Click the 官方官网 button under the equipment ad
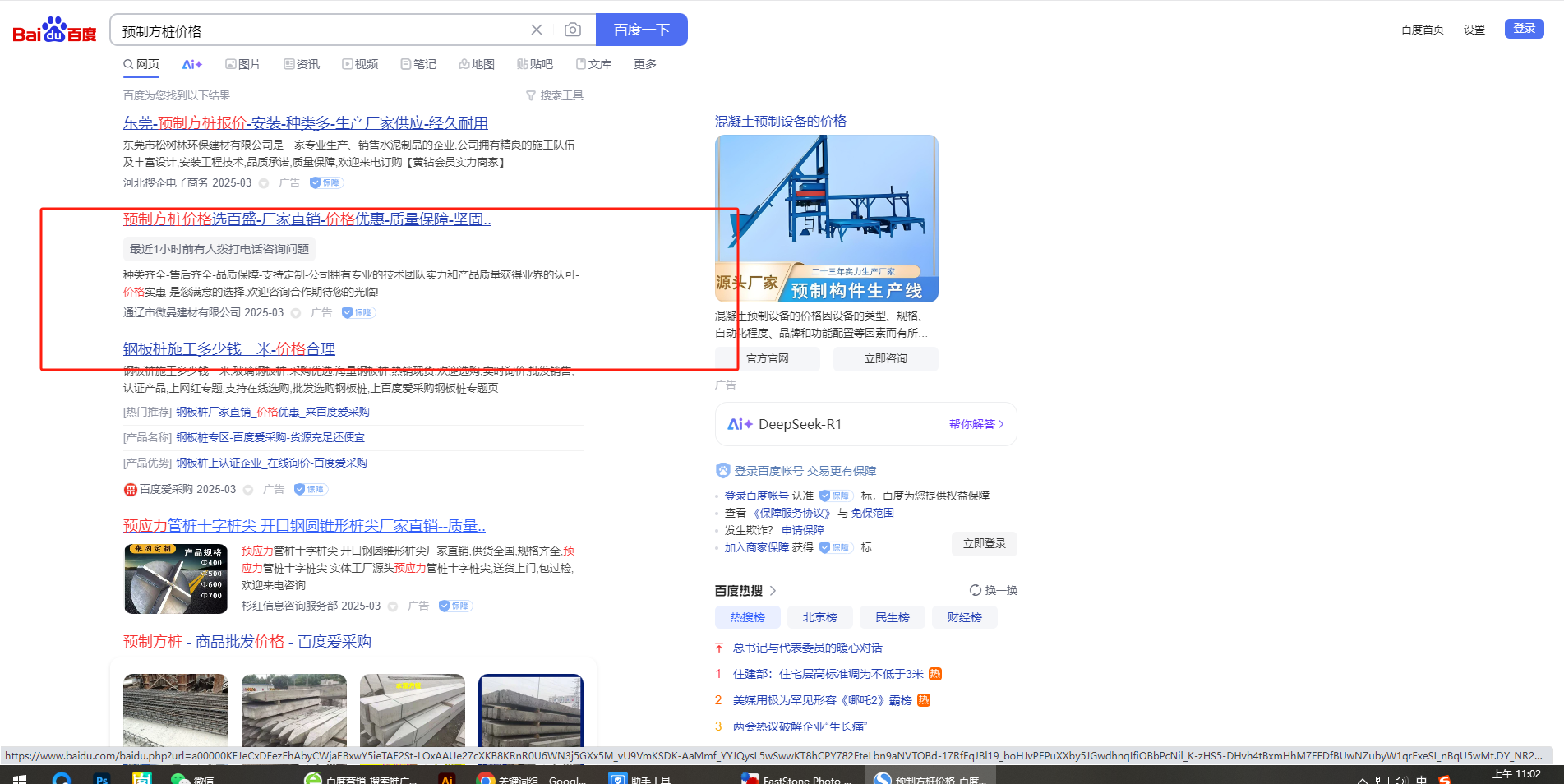The width and height of the screenshot is (1564, 784). click(x=768, y=358)
